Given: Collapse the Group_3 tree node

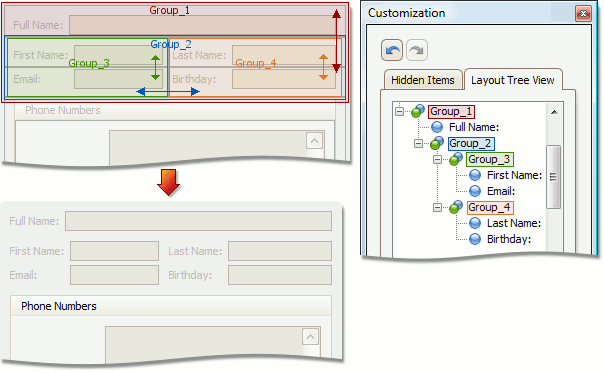Looking at the screenshot, I should pyautogui.click(x=437, y=159).
